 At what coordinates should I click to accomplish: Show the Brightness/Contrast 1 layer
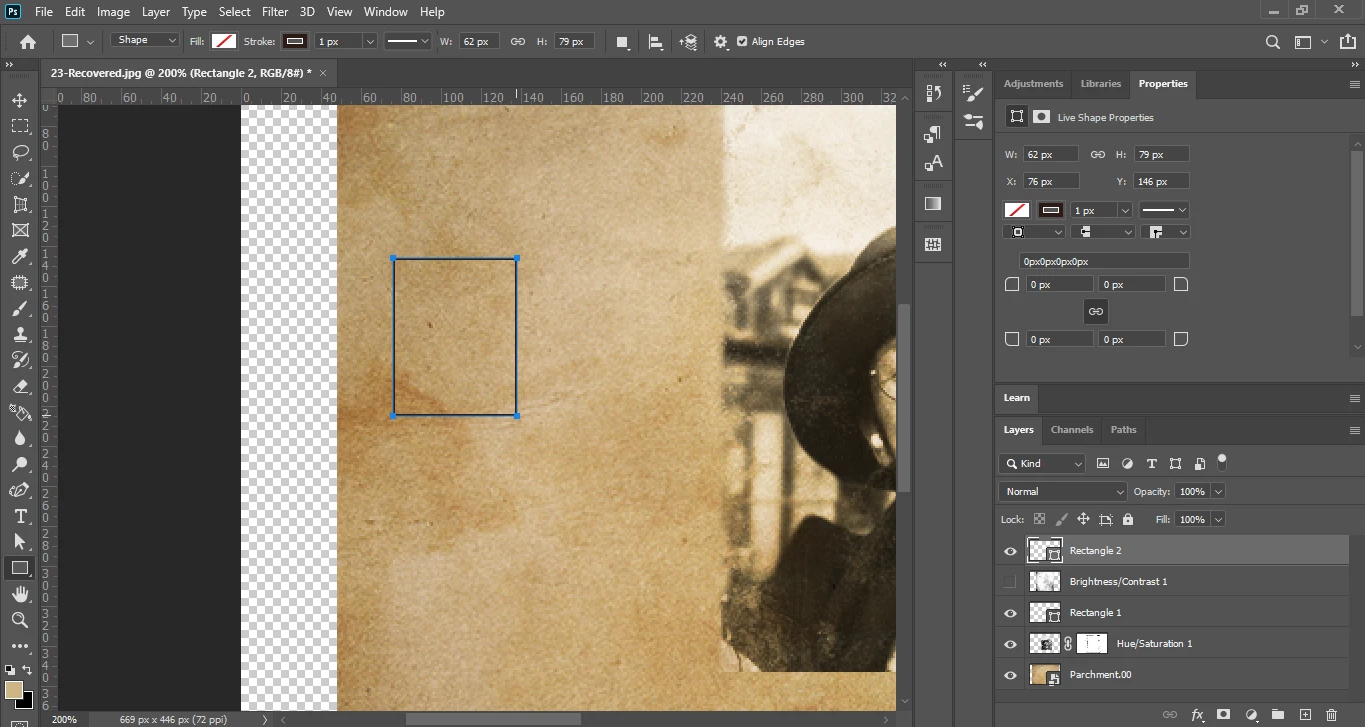(x=1010, y=582)
